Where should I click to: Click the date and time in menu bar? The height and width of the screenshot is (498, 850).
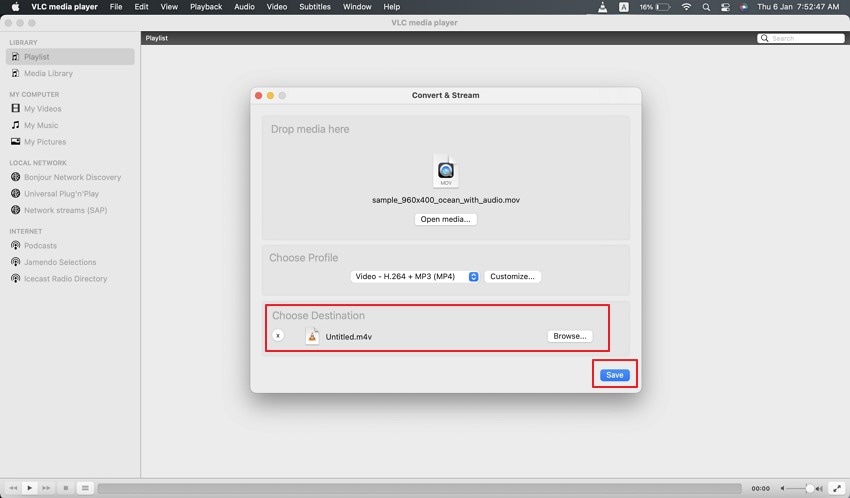pyautogui.click(x=798, y=7)
